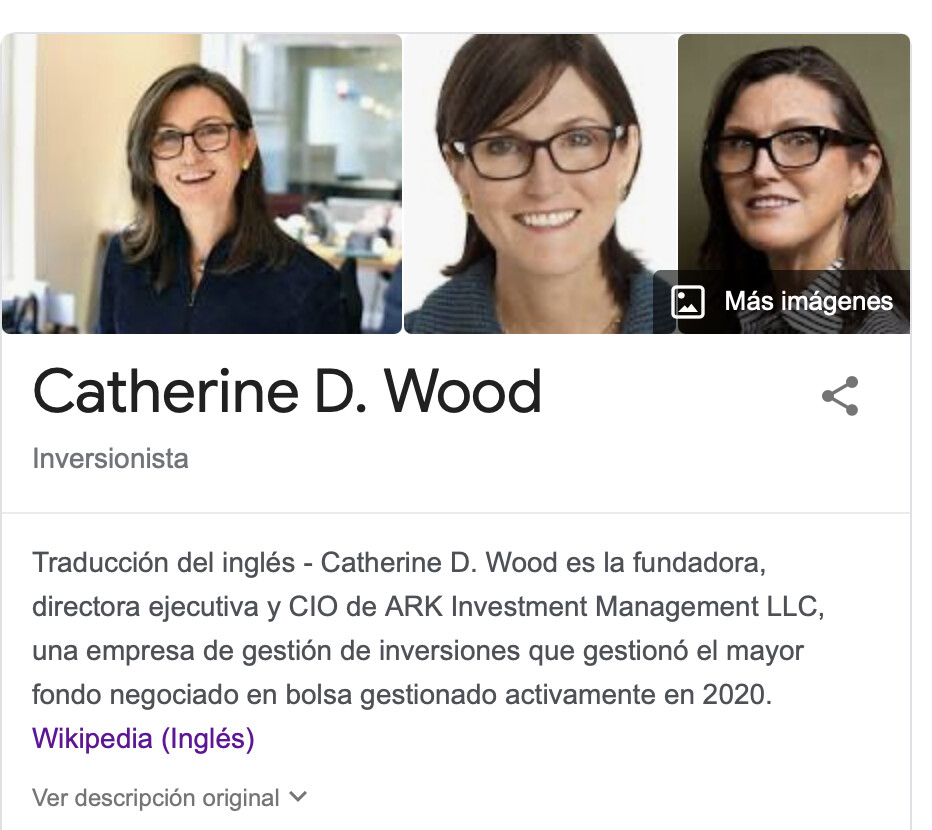Click the Traducción del inglés label
This screenshot has height=830, width=932.
coord(163,563)
